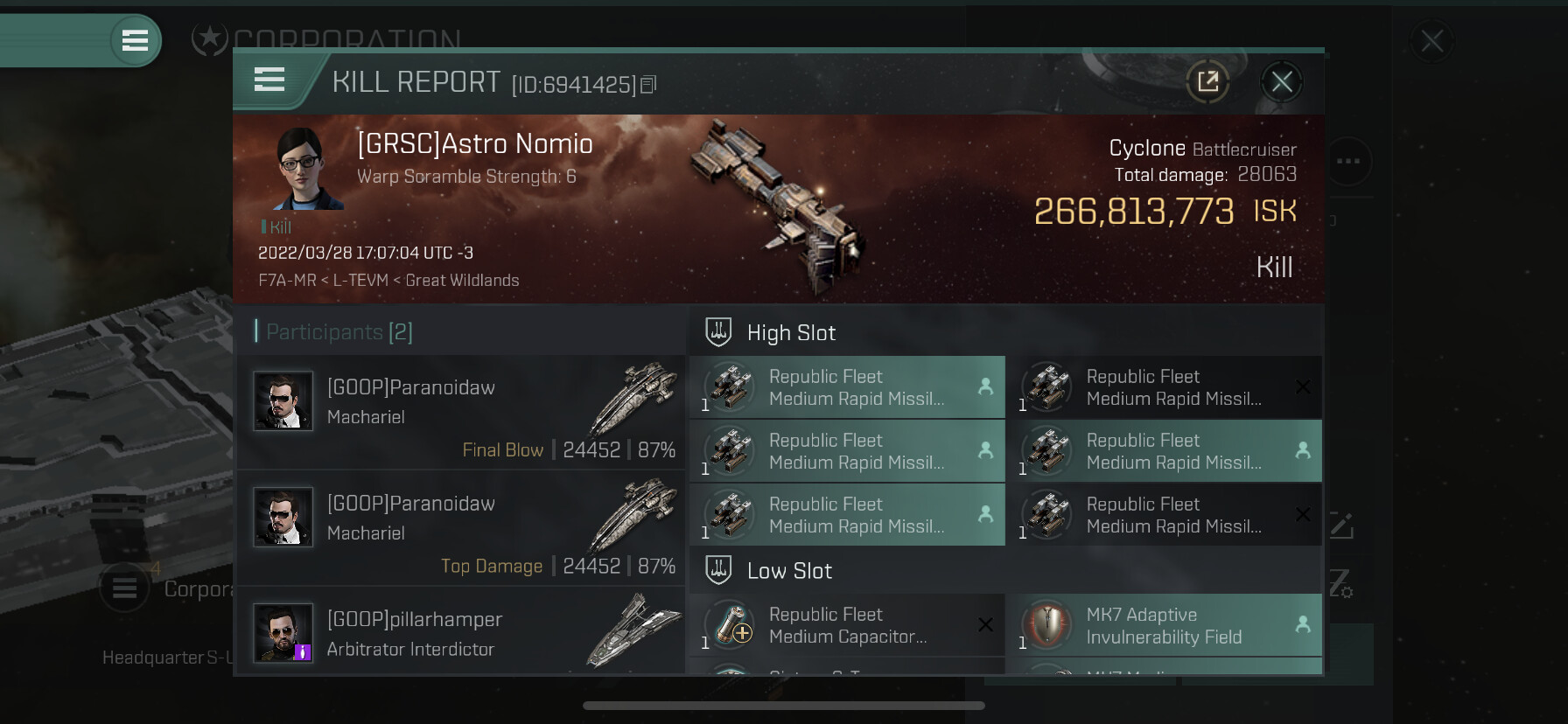The height and width of the screenshot is (724, 1568).
Task: Share kill report via export icon
Action: tap(1207, 82)
